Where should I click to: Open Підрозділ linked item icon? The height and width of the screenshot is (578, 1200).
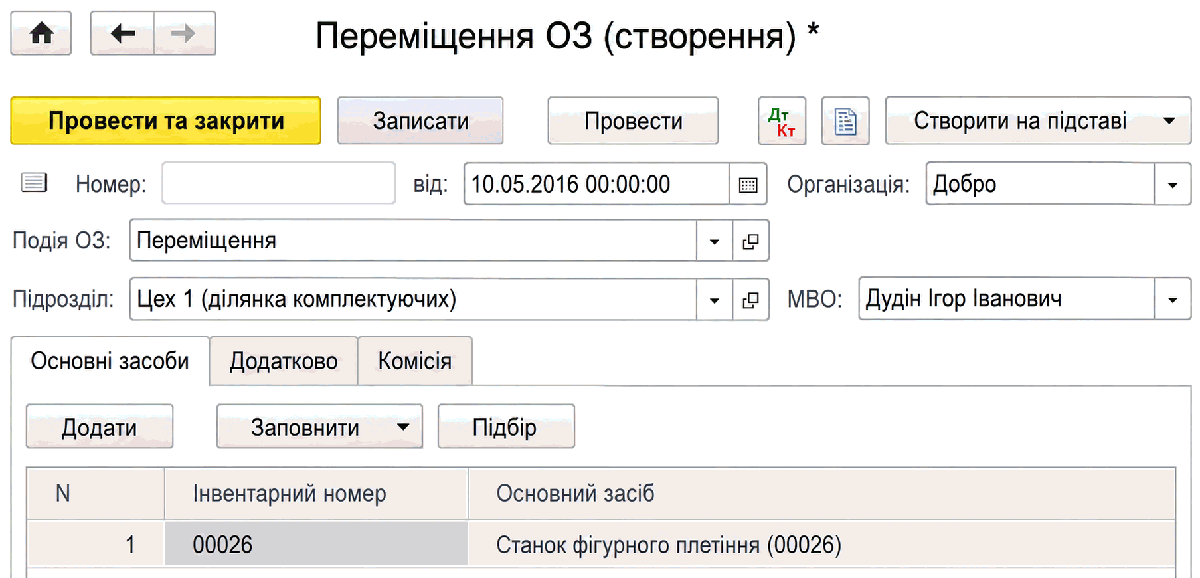point(751,299)
